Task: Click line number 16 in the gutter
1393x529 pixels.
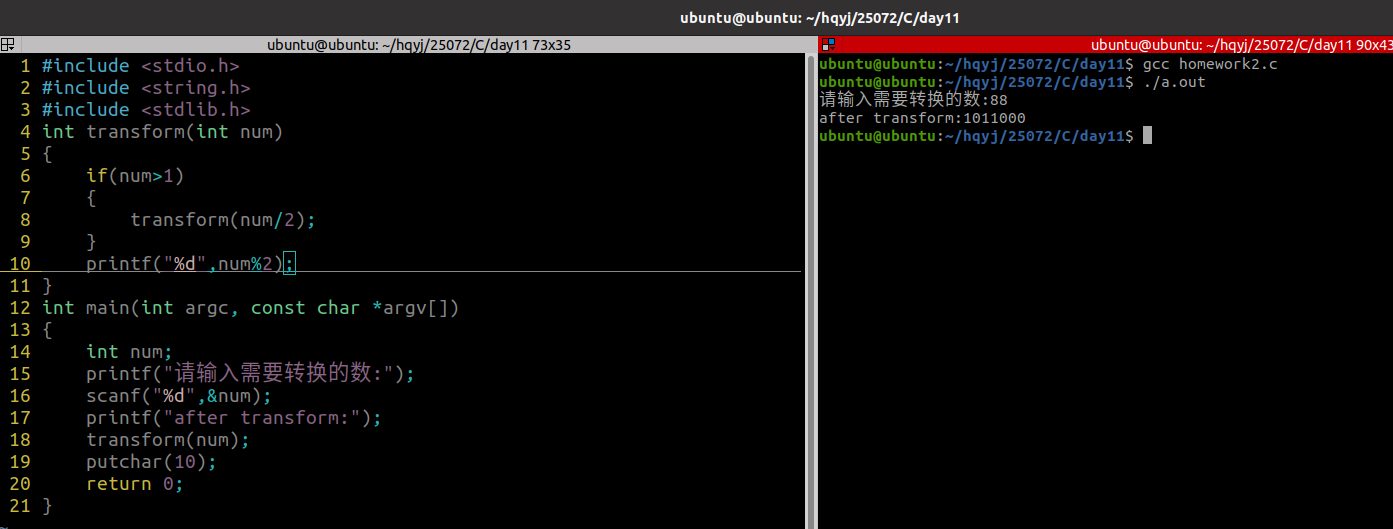Action: coord(20,396)
